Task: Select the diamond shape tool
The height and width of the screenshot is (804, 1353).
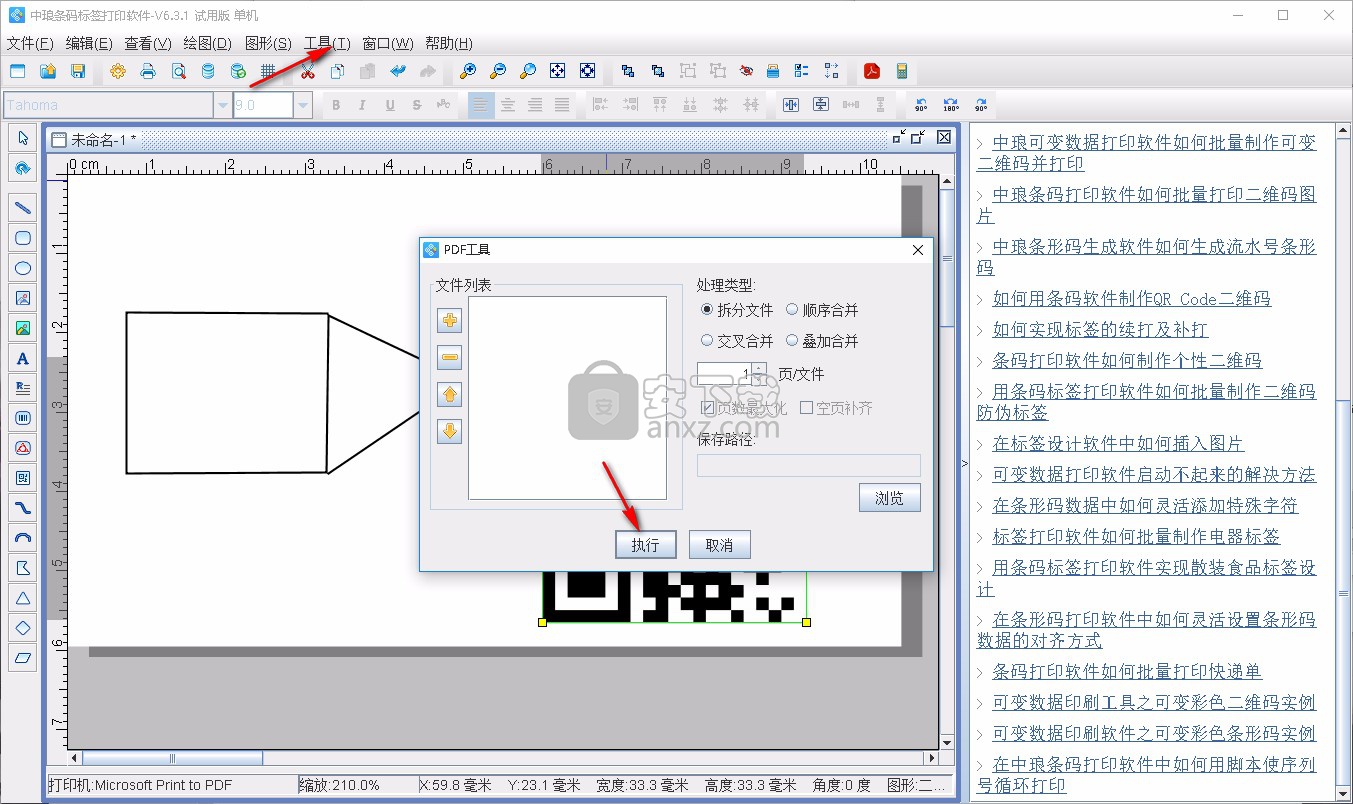Action: [23, 628]
